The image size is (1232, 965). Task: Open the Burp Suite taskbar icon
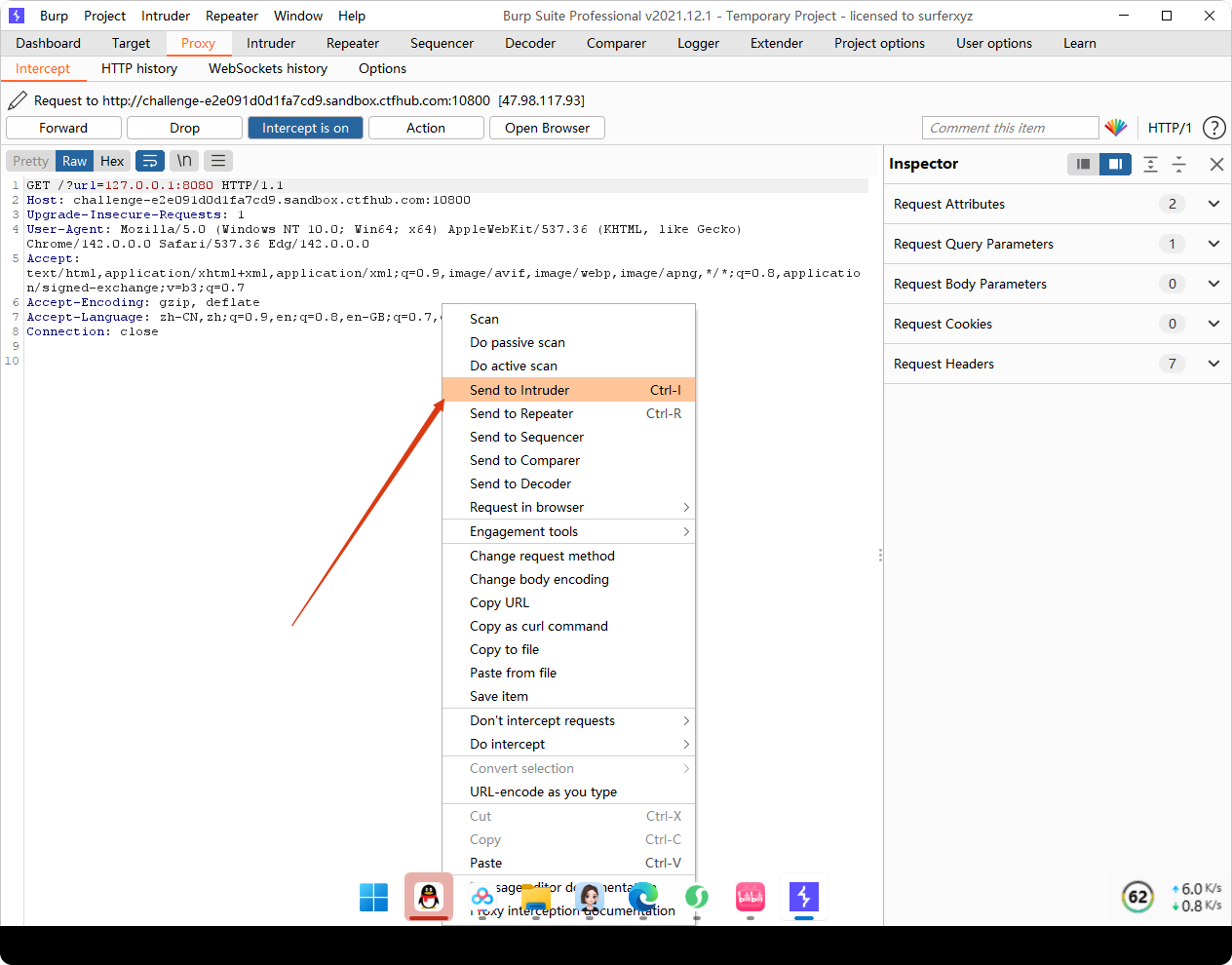(x=803, y=897)
